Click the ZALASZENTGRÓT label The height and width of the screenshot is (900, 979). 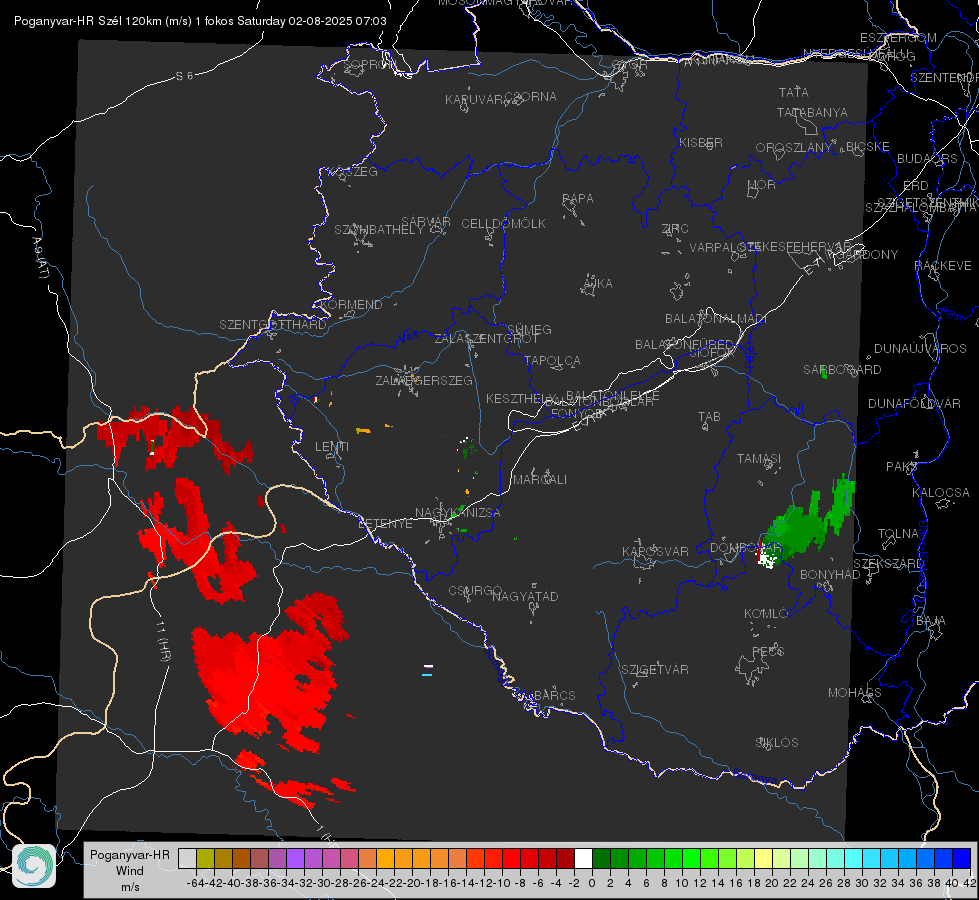click(x=486, y=339)
